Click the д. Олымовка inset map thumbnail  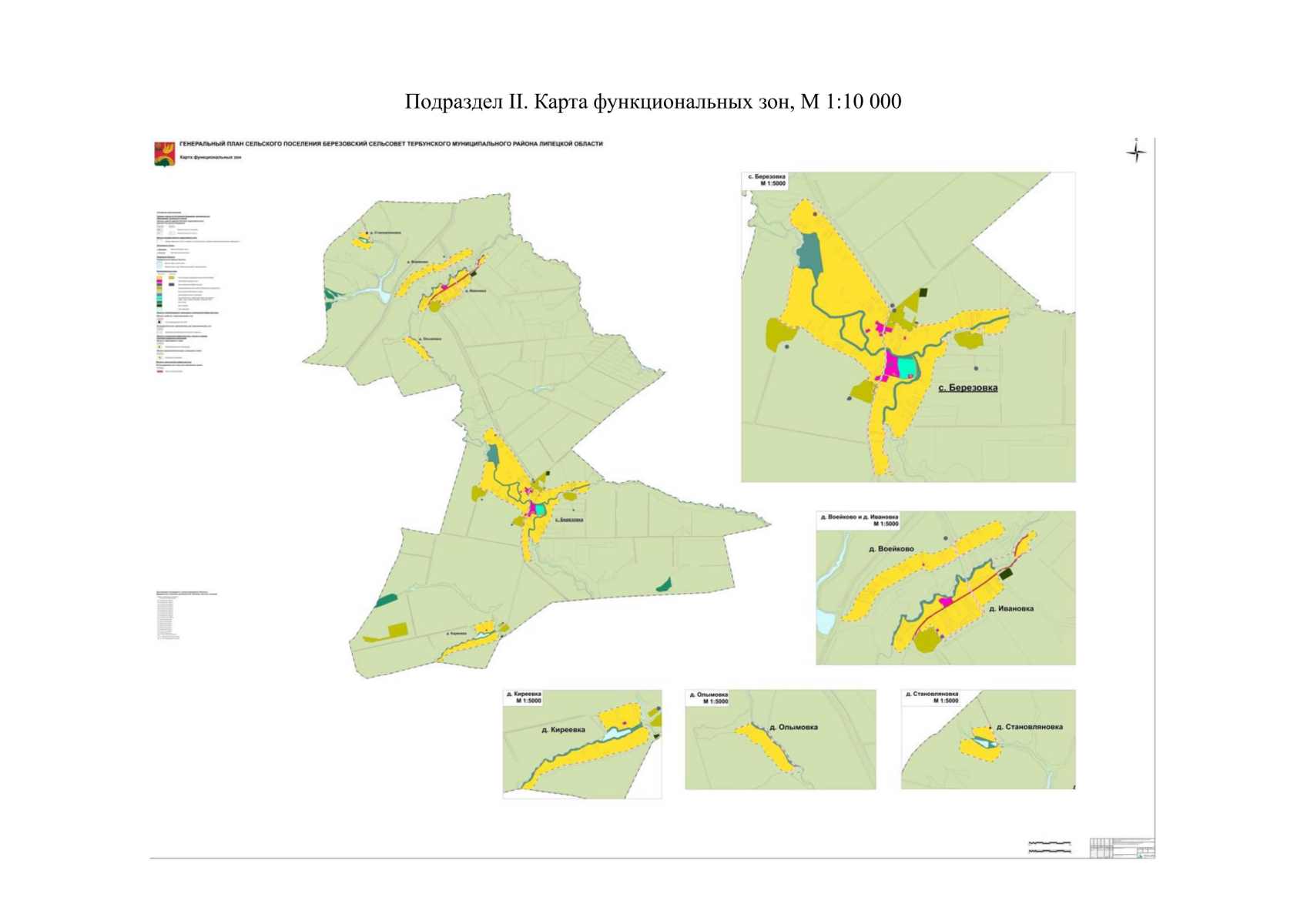[x=779, y=739]
